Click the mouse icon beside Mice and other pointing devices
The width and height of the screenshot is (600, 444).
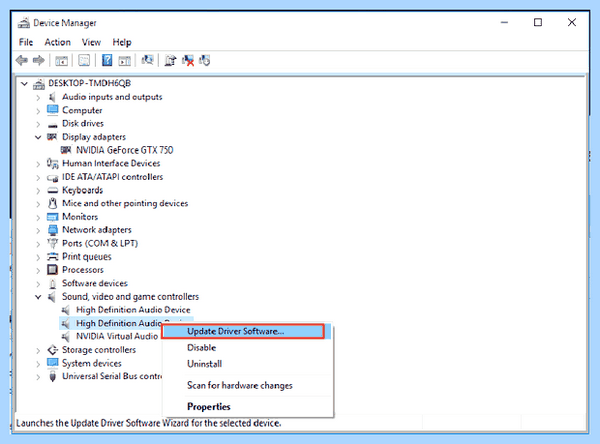pos(52,203)
